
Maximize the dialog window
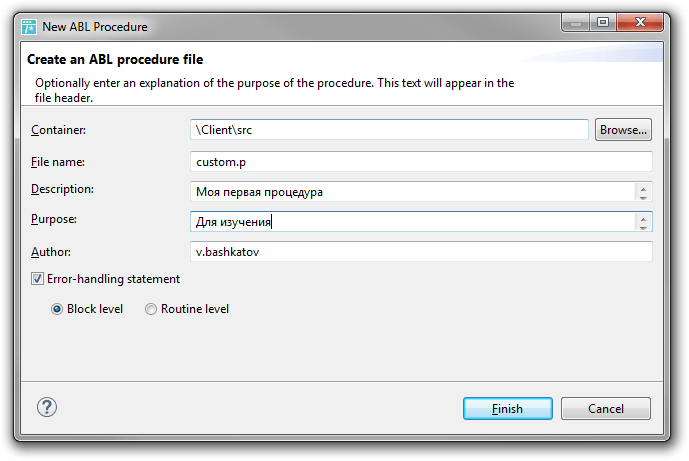(603, 22)
